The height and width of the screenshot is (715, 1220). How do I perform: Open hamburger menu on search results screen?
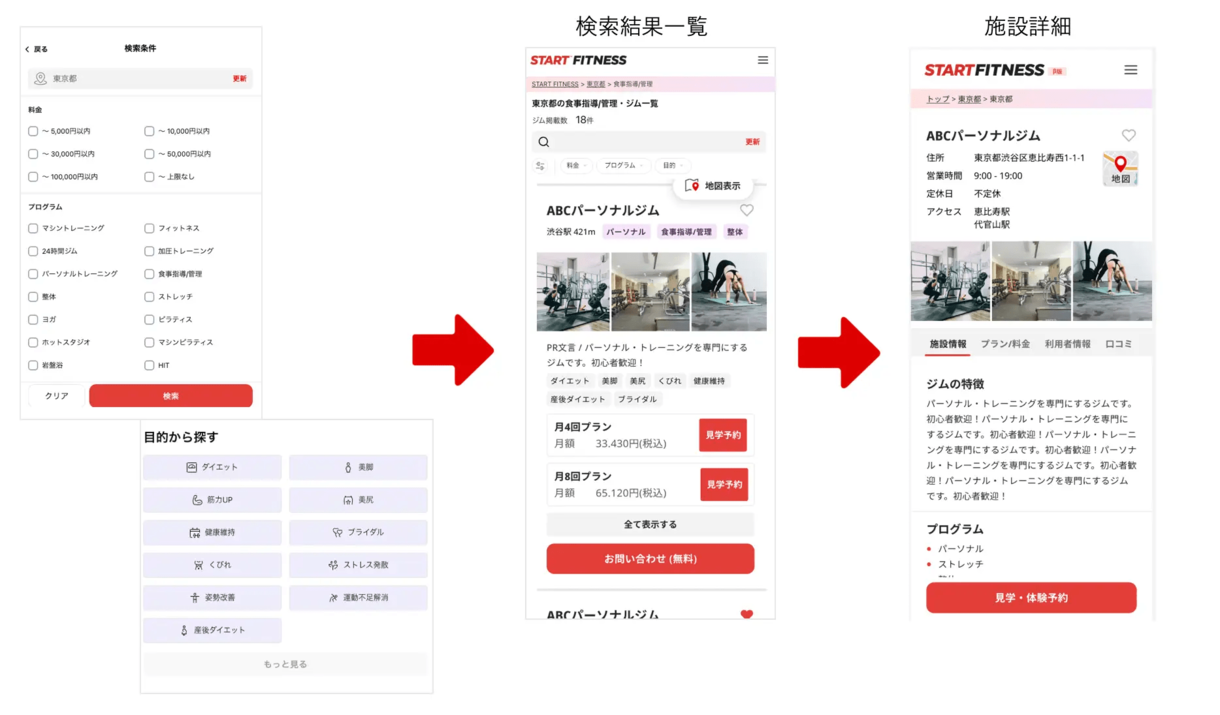[763, 60]
